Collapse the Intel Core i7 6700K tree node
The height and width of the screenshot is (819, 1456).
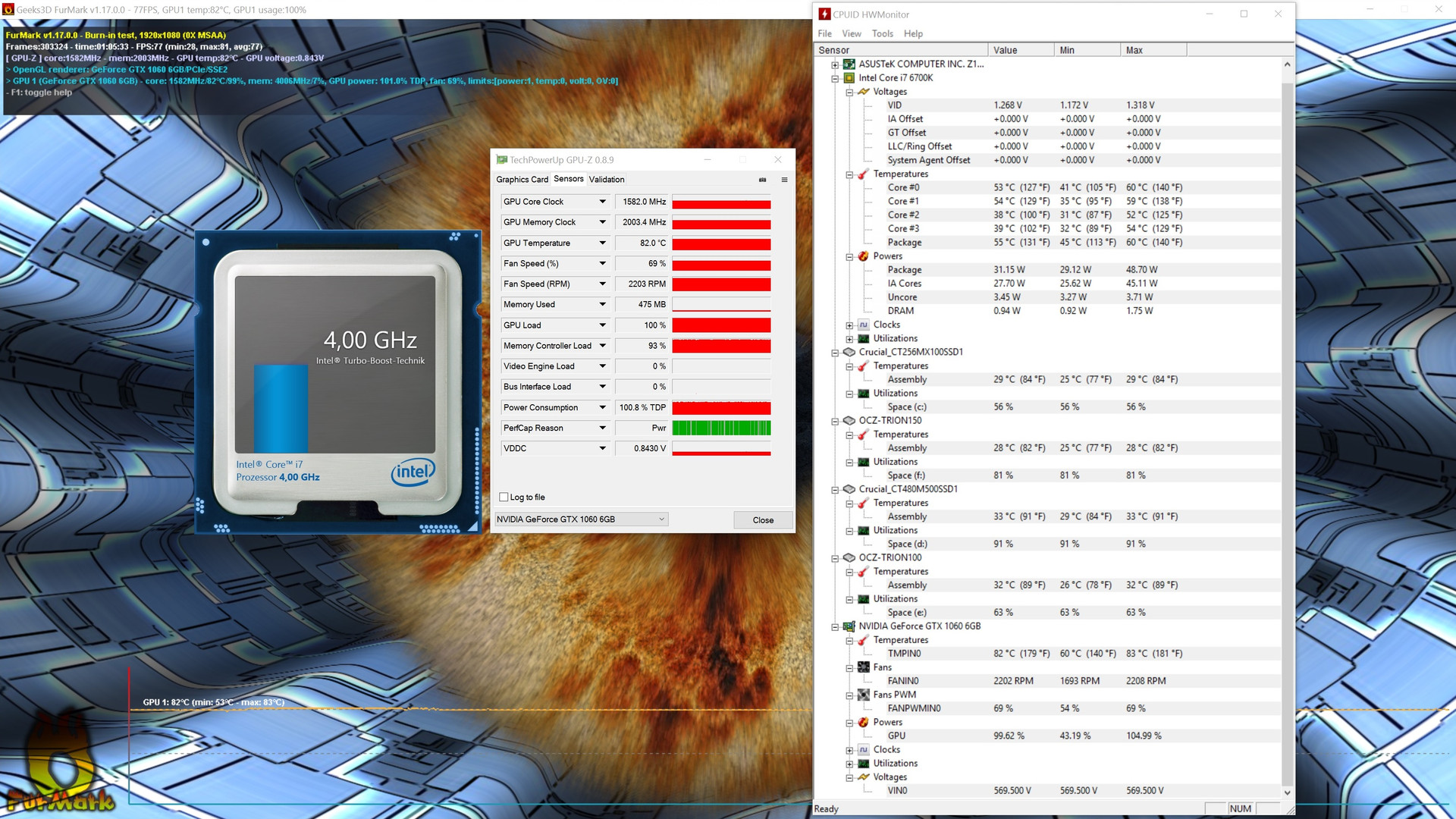point(835,78)
